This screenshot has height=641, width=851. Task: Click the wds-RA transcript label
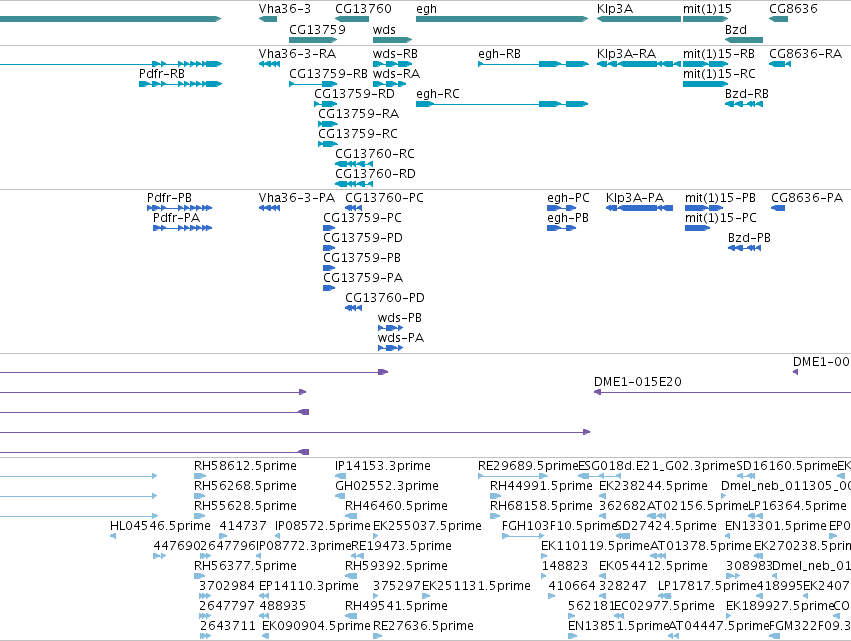[396, 73]
